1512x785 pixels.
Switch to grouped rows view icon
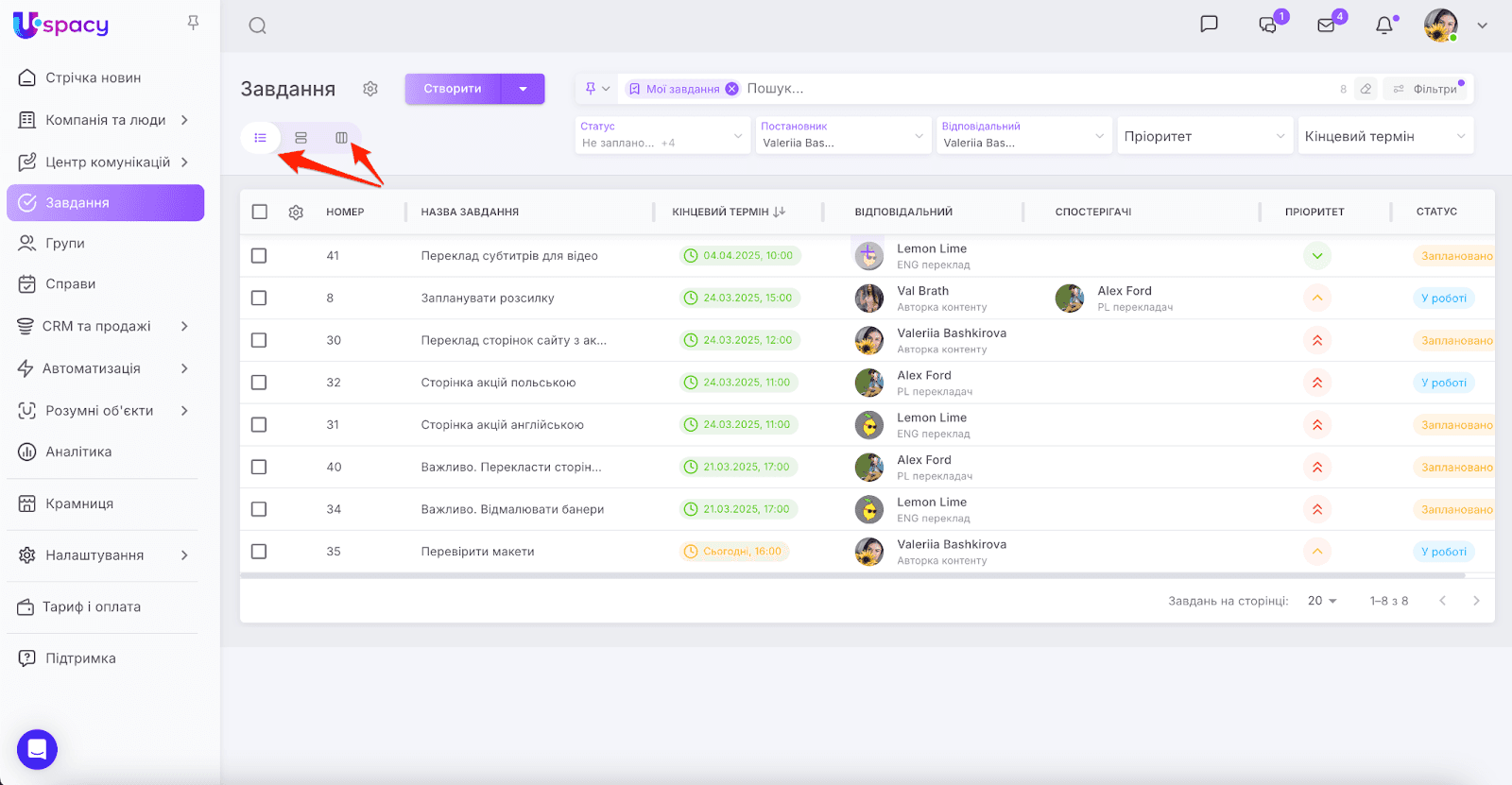301,138
